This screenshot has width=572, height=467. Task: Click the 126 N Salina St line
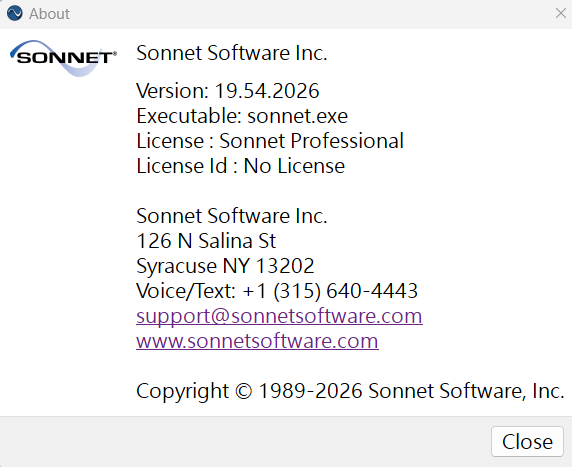(x=206, y=241)
